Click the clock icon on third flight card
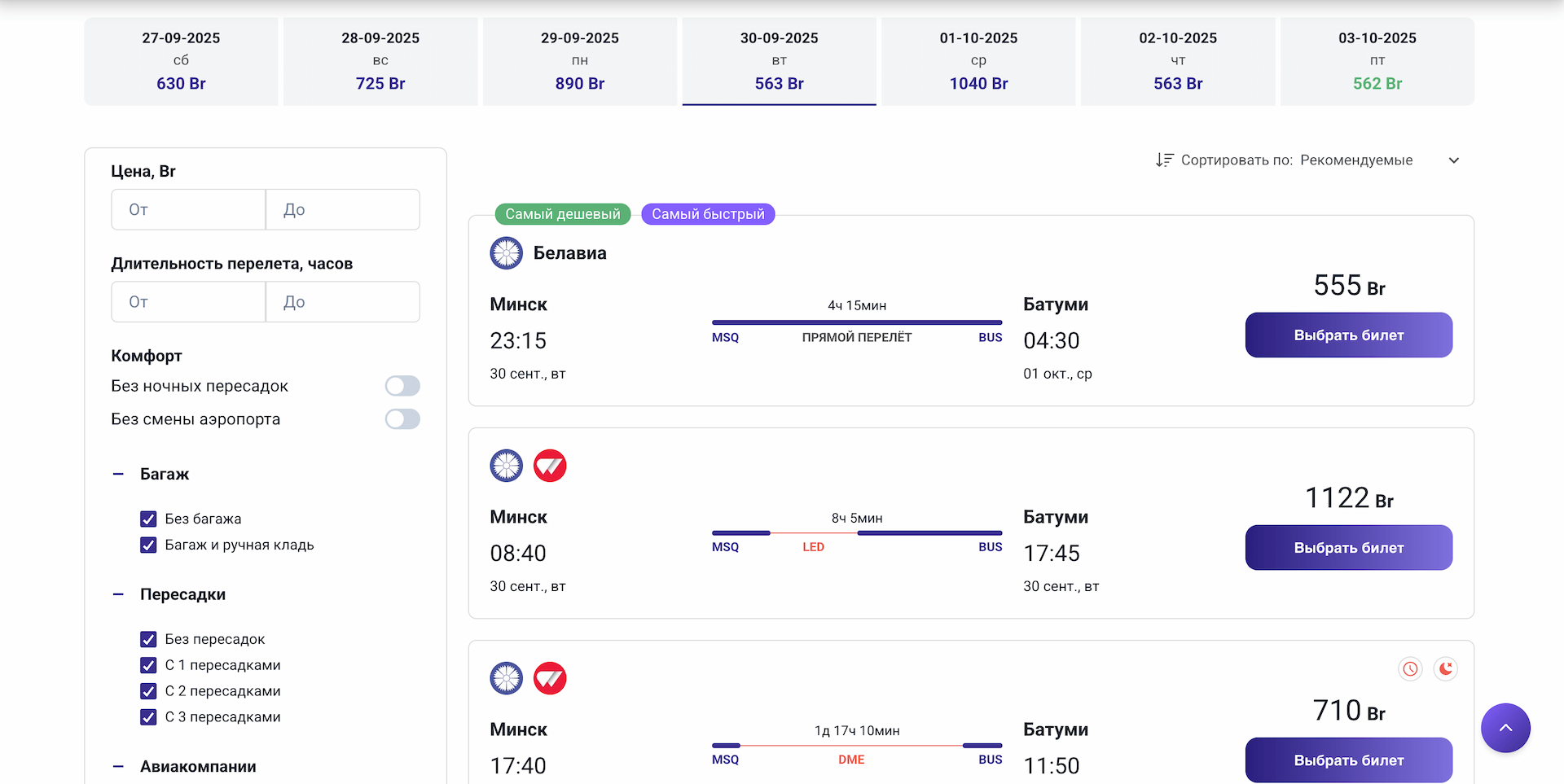This screenshot has height=784, width=1564. (1410, 669)
